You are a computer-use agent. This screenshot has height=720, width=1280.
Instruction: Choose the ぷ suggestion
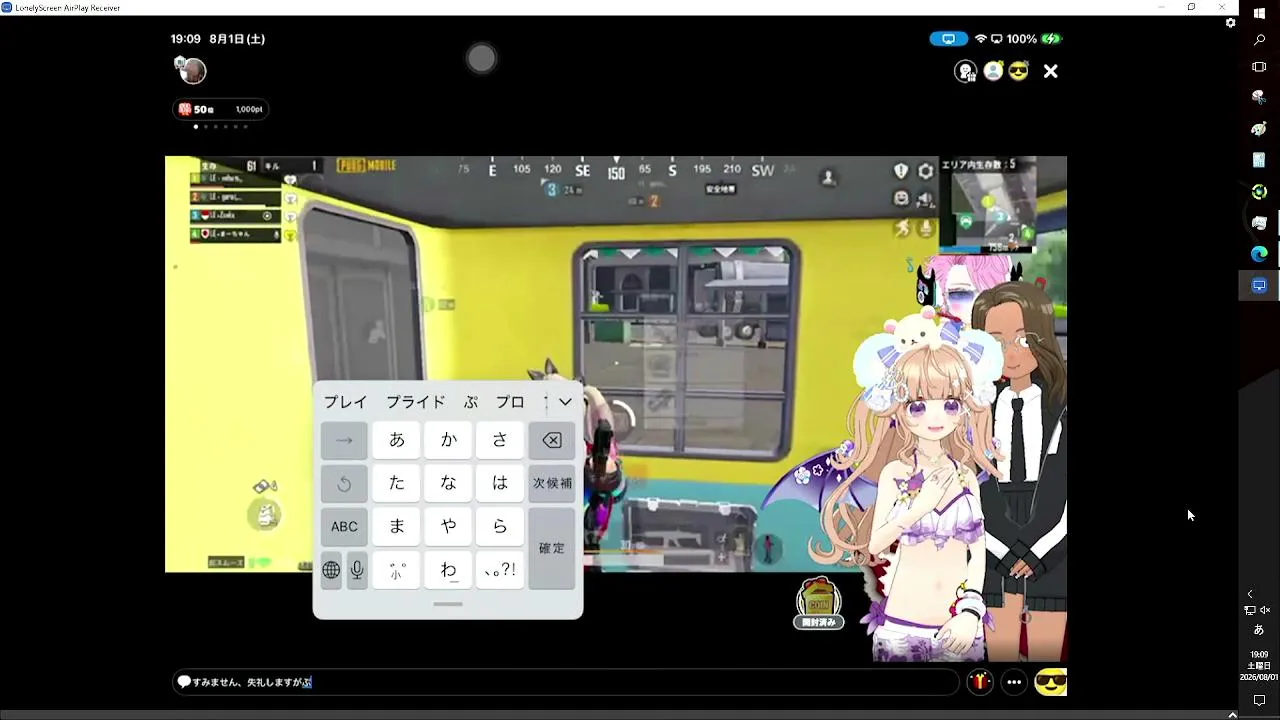coord(471,402)
